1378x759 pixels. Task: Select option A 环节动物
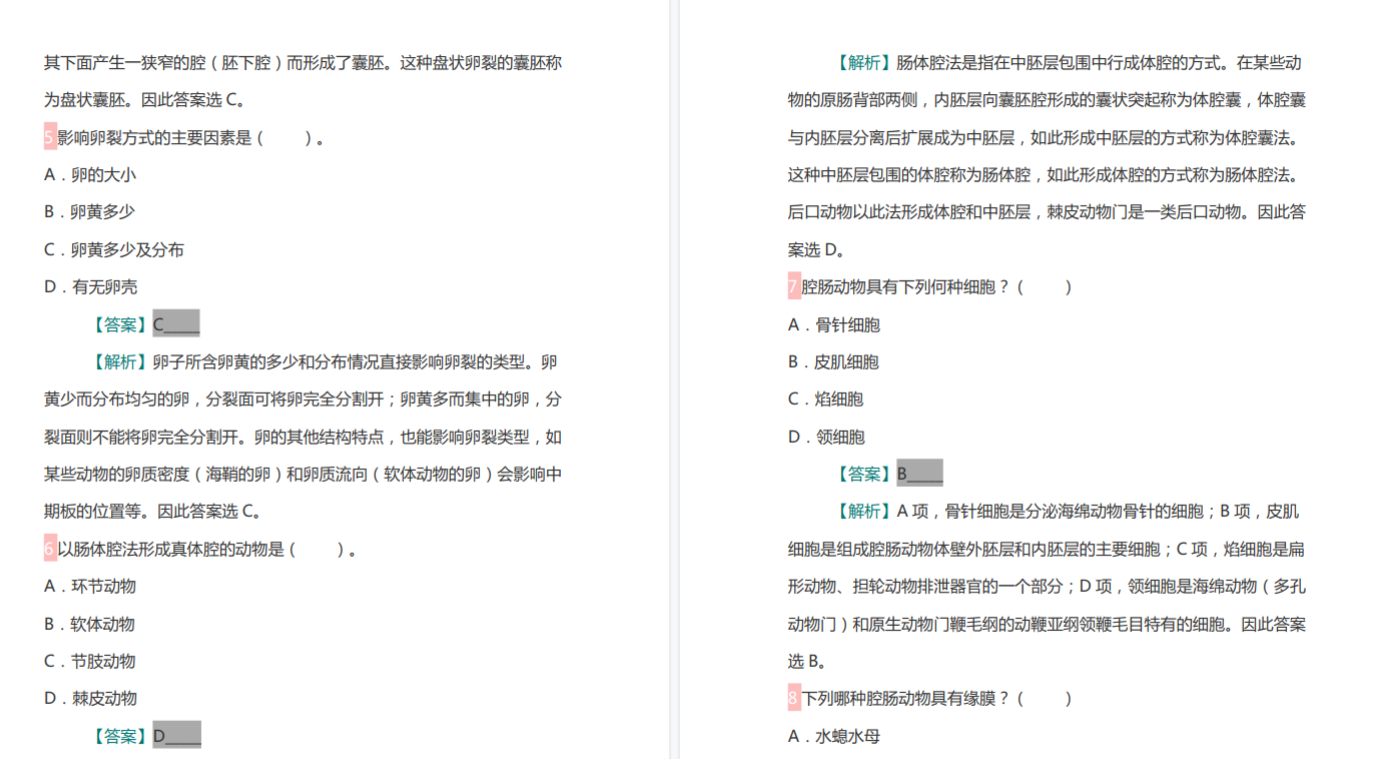point(90,586)
